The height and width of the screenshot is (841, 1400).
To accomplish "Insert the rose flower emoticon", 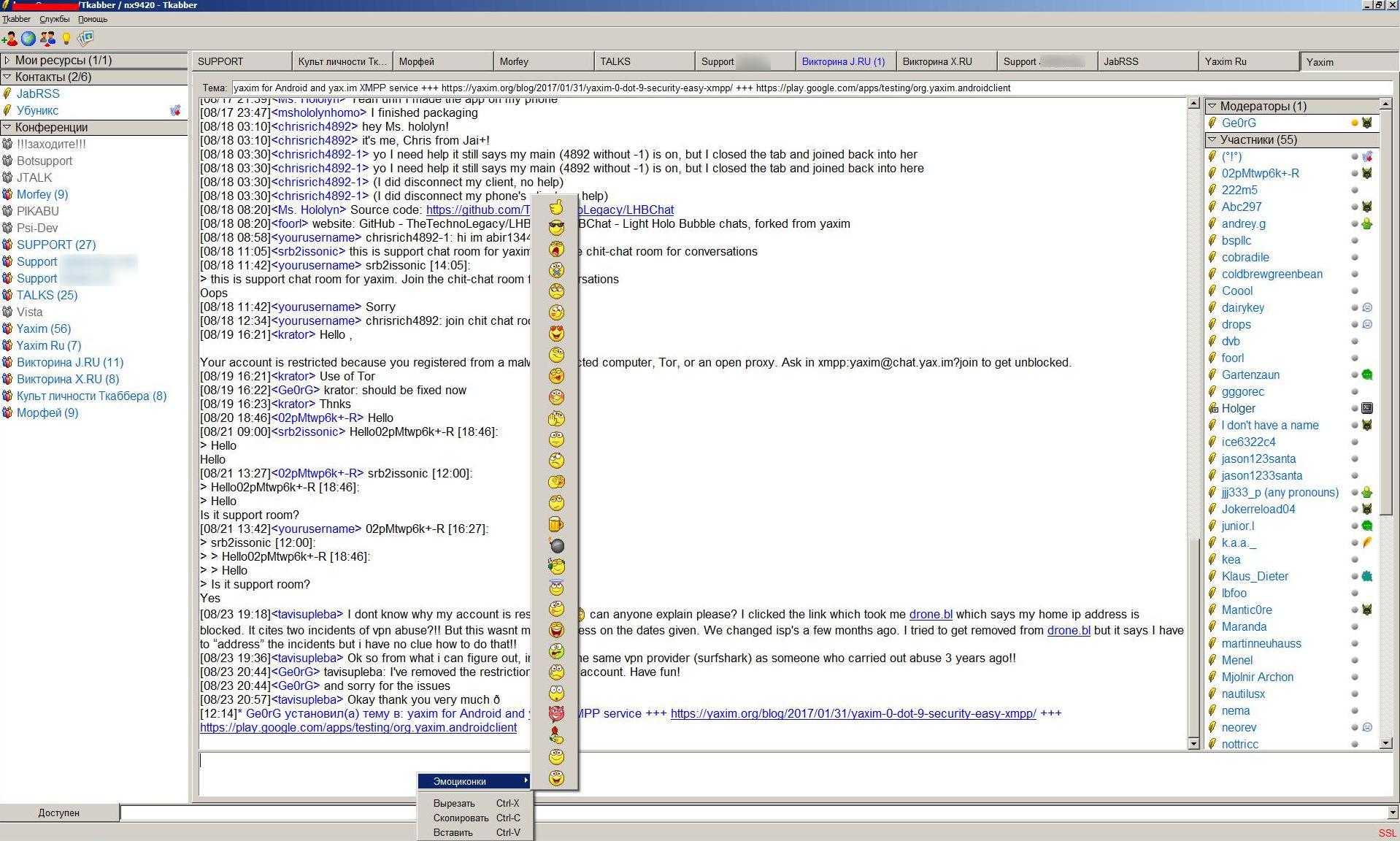I will pos(556,735).
